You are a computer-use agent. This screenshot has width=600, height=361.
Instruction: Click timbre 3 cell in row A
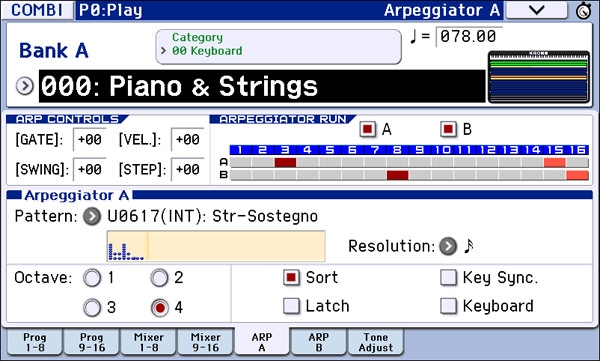(285, 162)
